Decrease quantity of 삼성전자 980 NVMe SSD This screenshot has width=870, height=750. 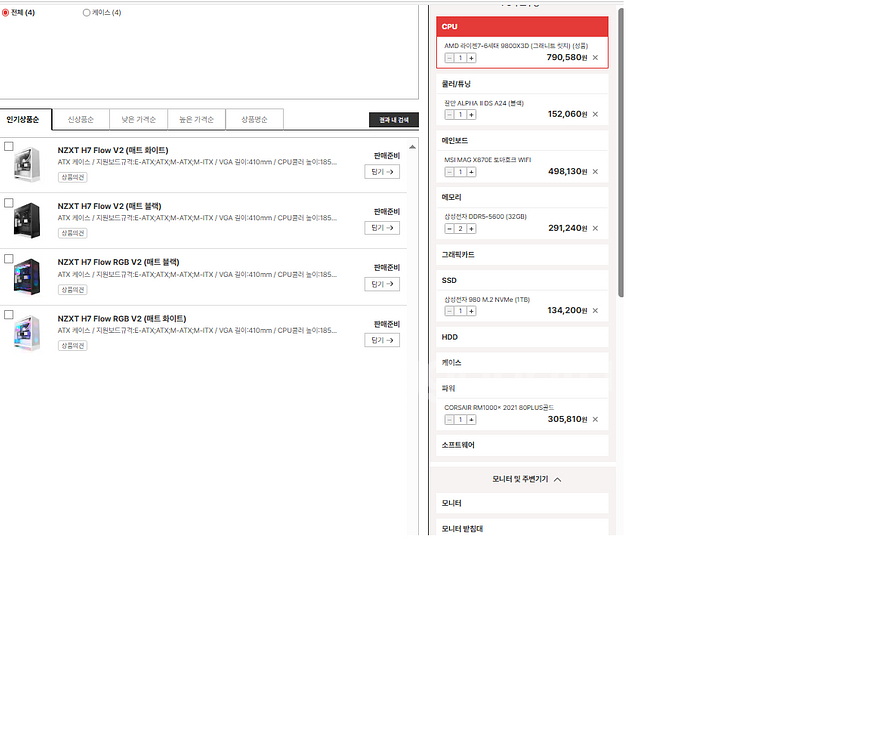pos(449,311)
